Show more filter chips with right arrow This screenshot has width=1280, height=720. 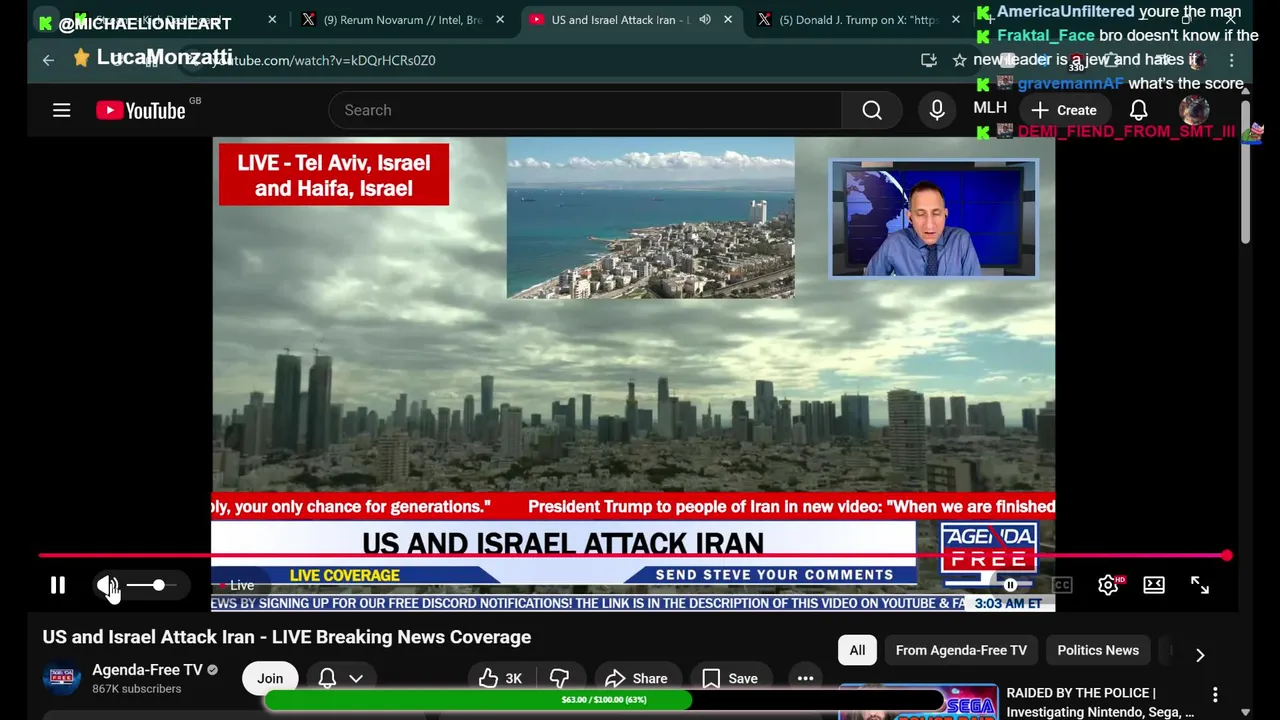1200,655
